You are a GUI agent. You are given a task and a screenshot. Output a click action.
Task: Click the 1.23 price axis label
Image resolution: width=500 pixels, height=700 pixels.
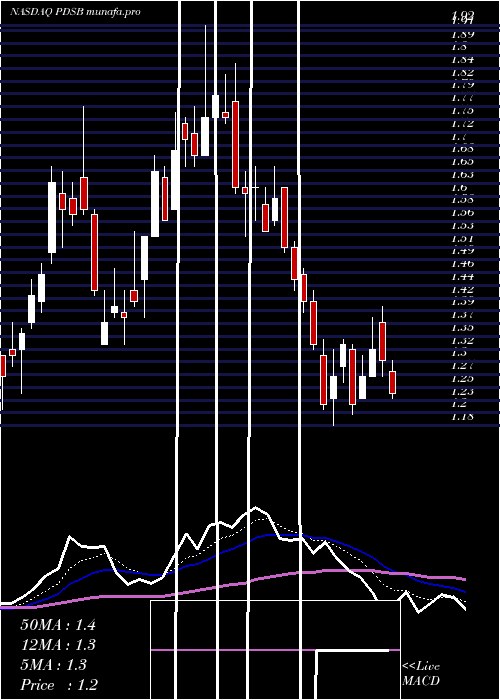pyautogui.click(x=462, y=392)
